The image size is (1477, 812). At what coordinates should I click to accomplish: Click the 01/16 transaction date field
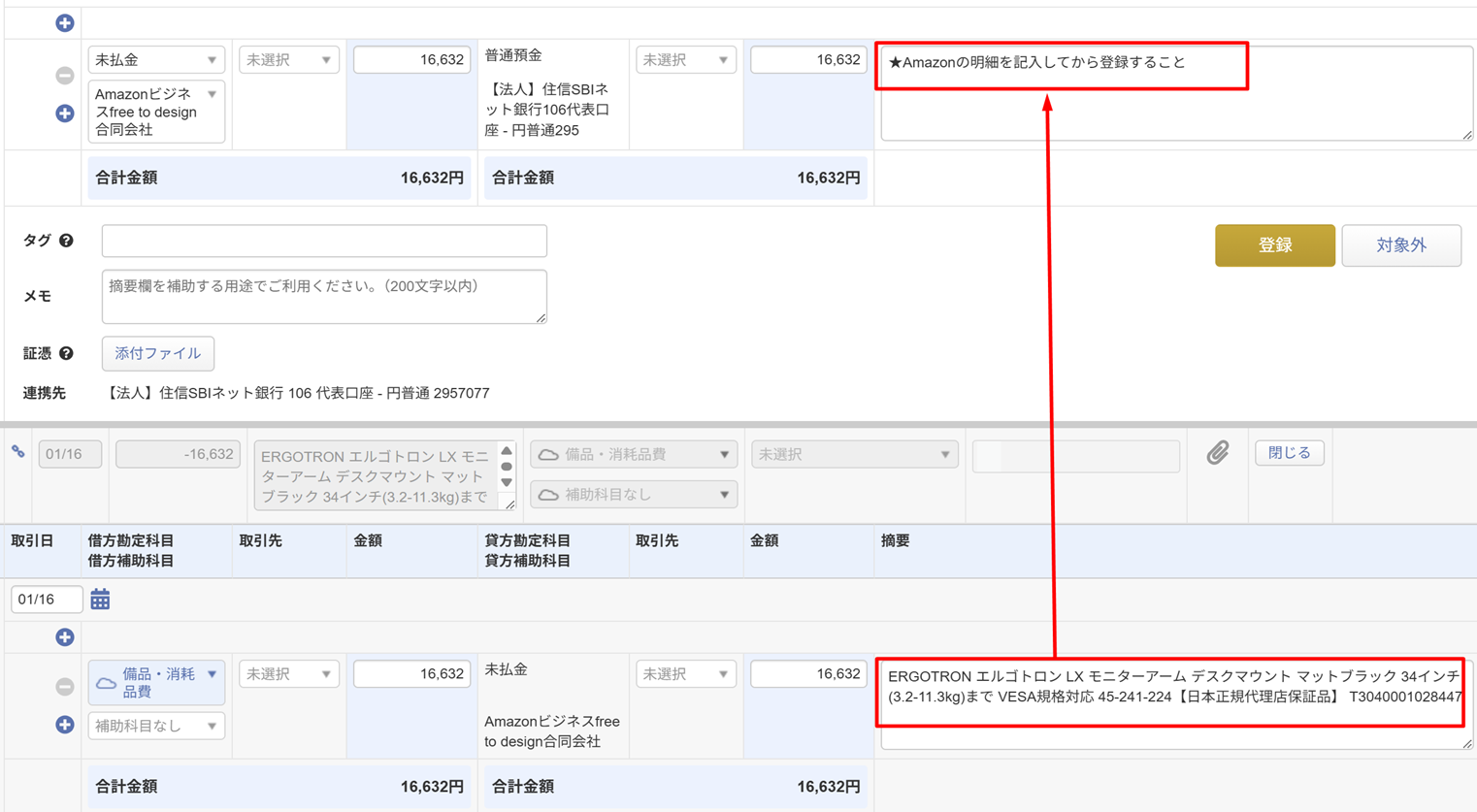point(46,600)
